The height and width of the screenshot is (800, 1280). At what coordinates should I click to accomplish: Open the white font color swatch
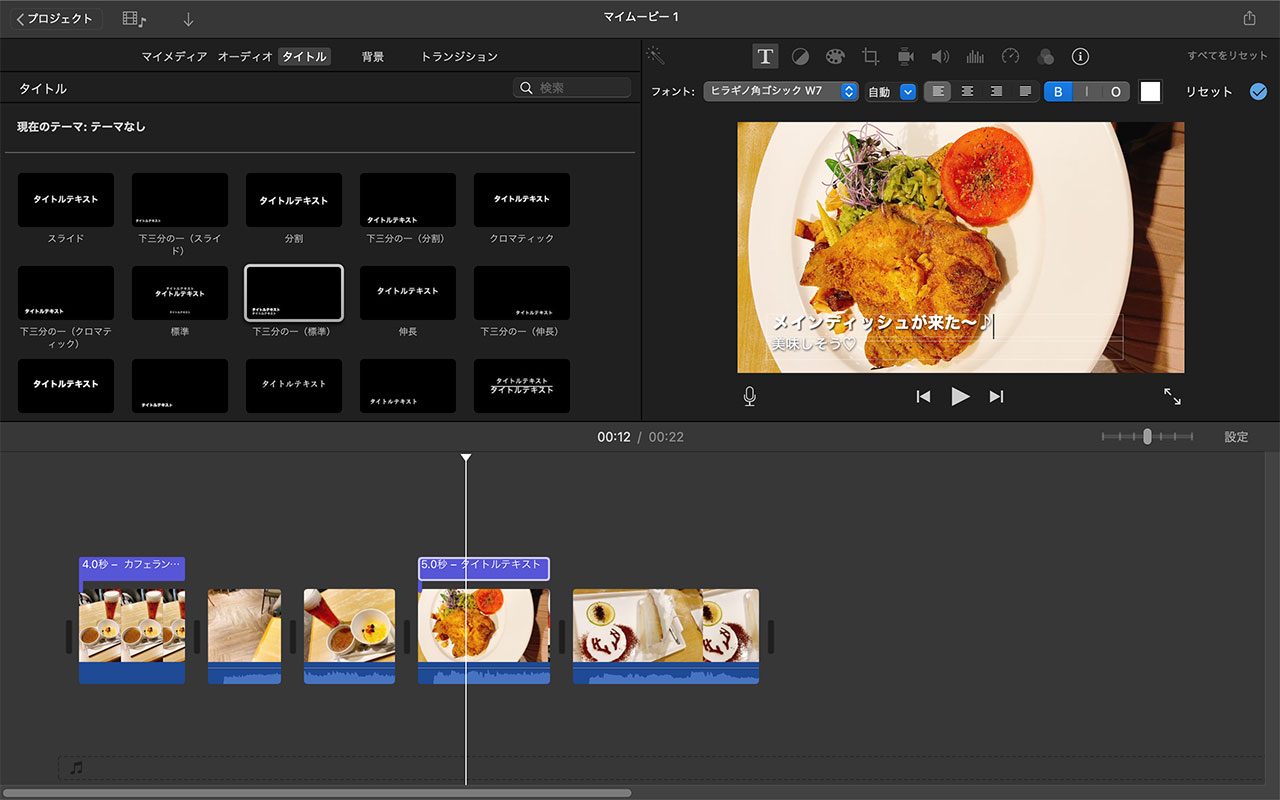[x=1150, y=92]
